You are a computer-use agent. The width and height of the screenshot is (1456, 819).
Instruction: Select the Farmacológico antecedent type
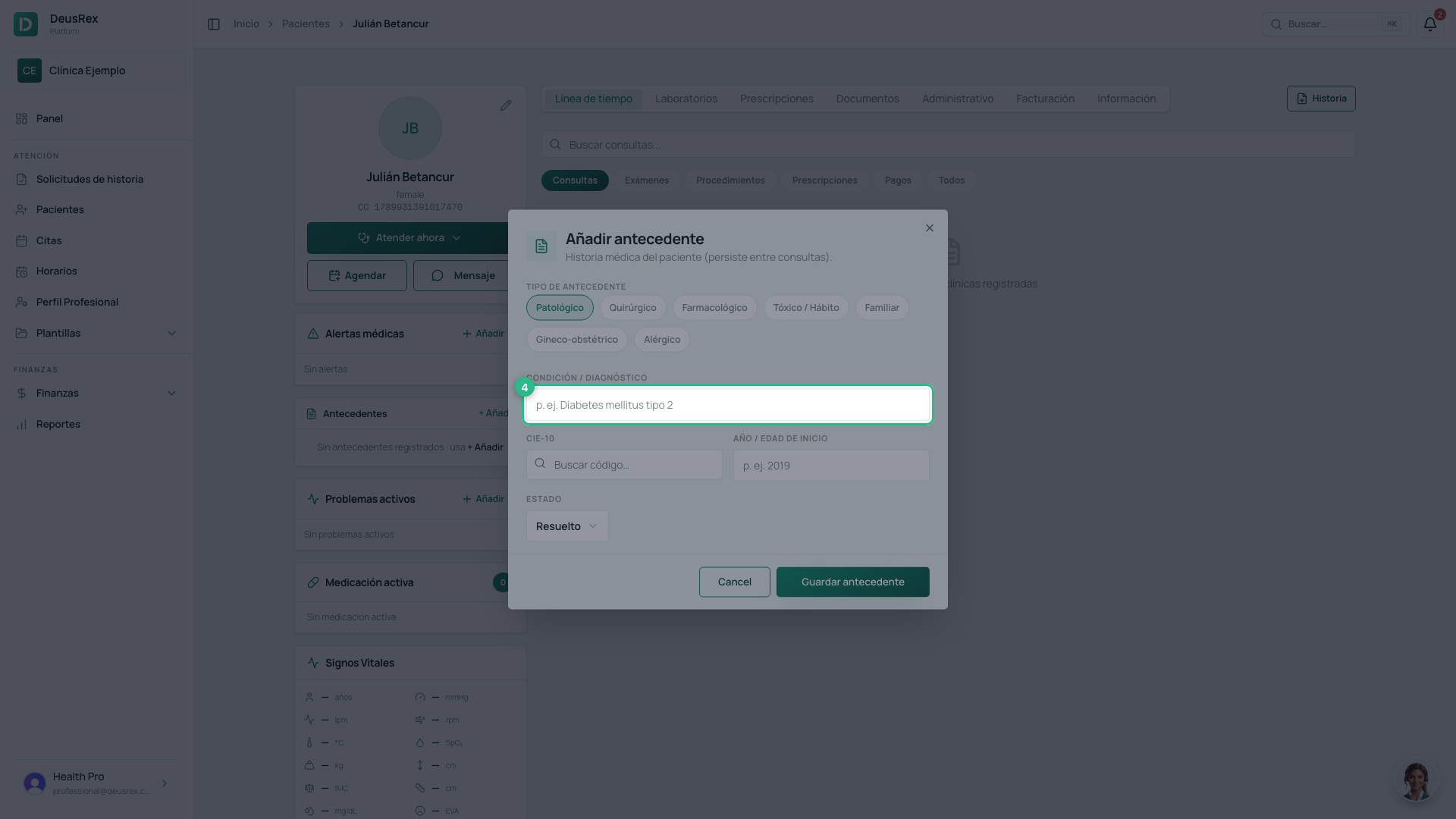click(714, 308)
